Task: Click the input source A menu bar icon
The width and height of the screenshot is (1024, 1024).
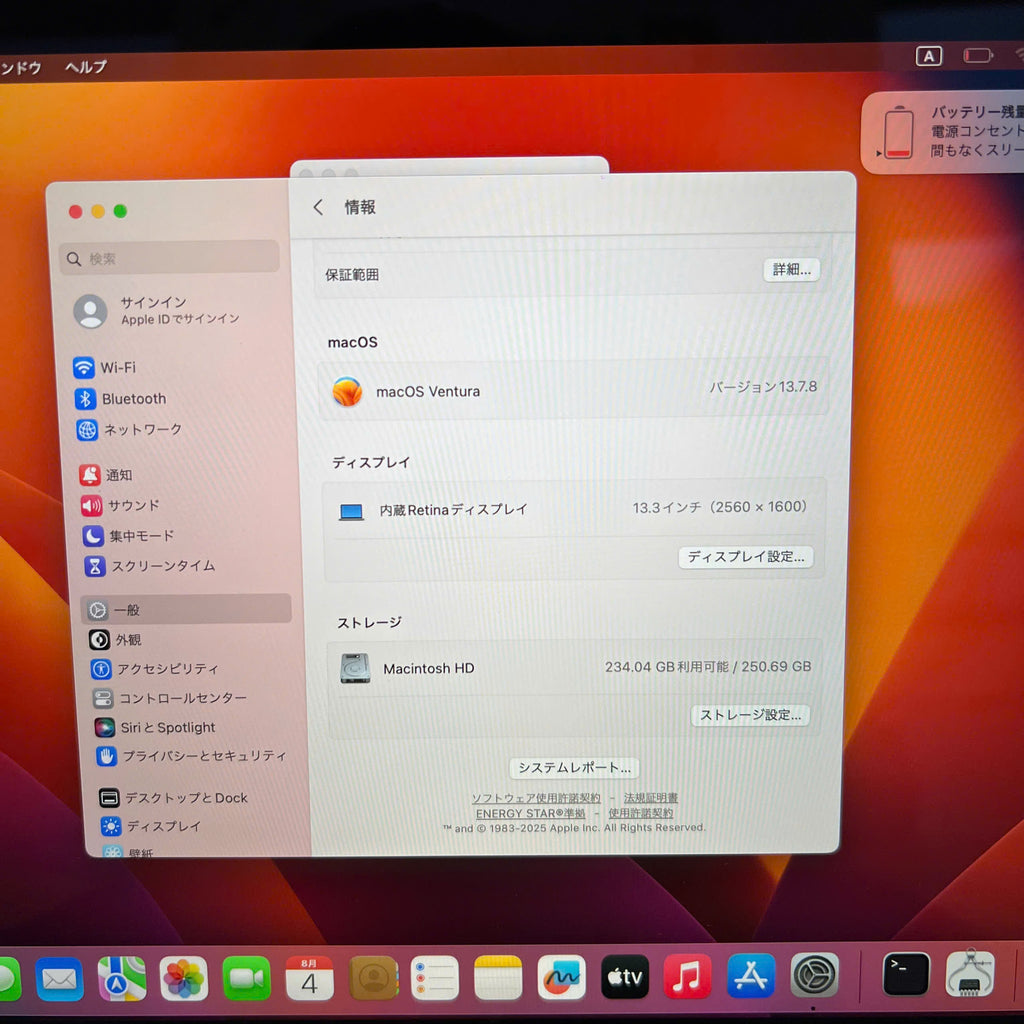Action: [x=928, y=56]
